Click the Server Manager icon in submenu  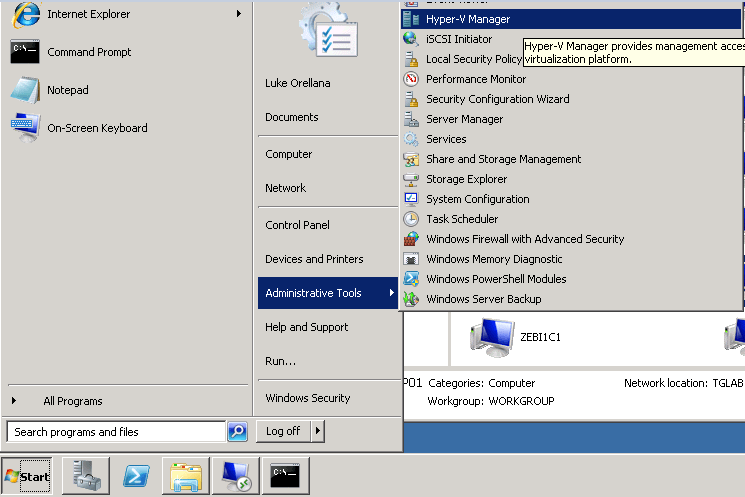point(411,119)
